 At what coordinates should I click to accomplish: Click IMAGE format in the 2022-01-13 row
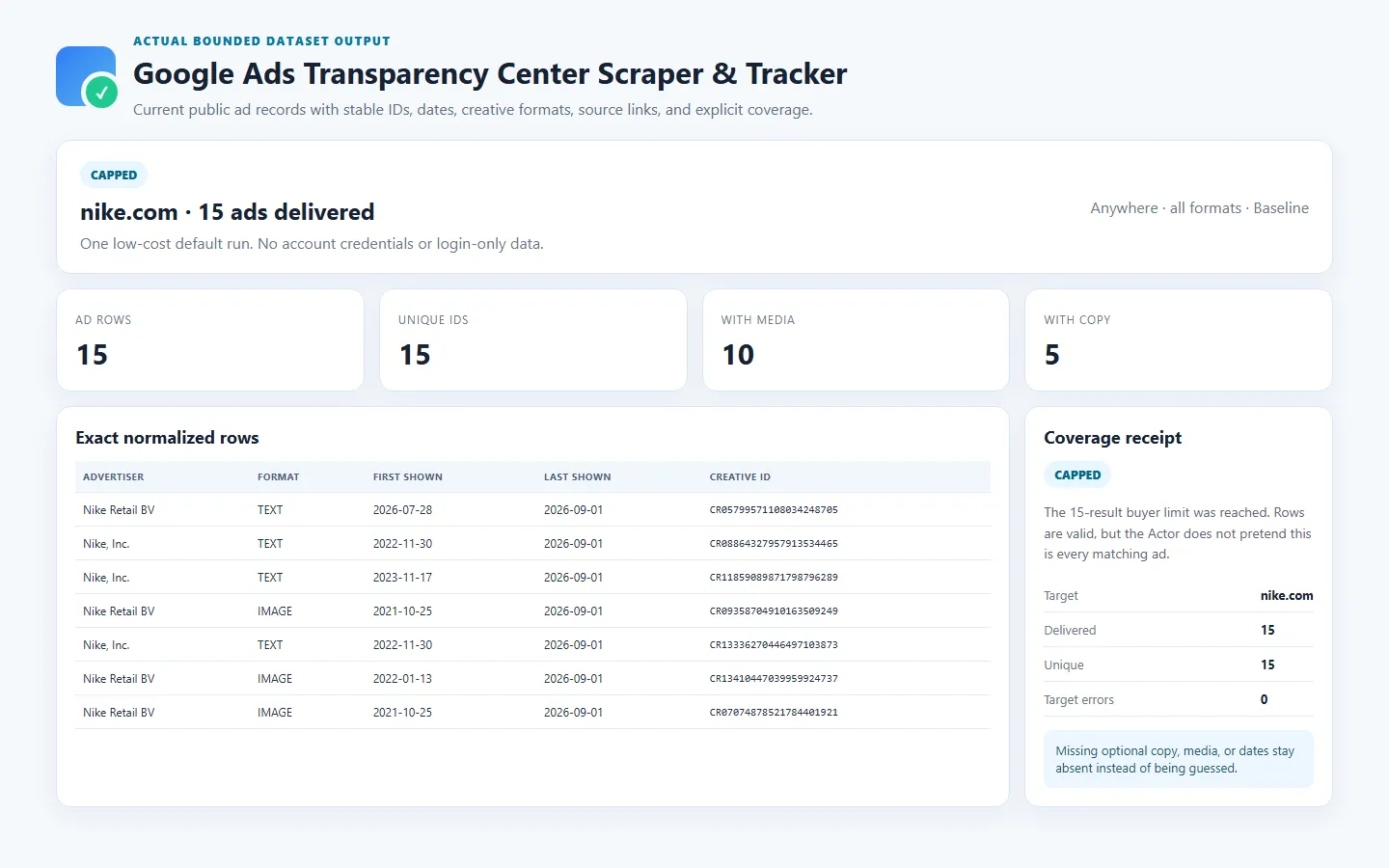point(275,679)
